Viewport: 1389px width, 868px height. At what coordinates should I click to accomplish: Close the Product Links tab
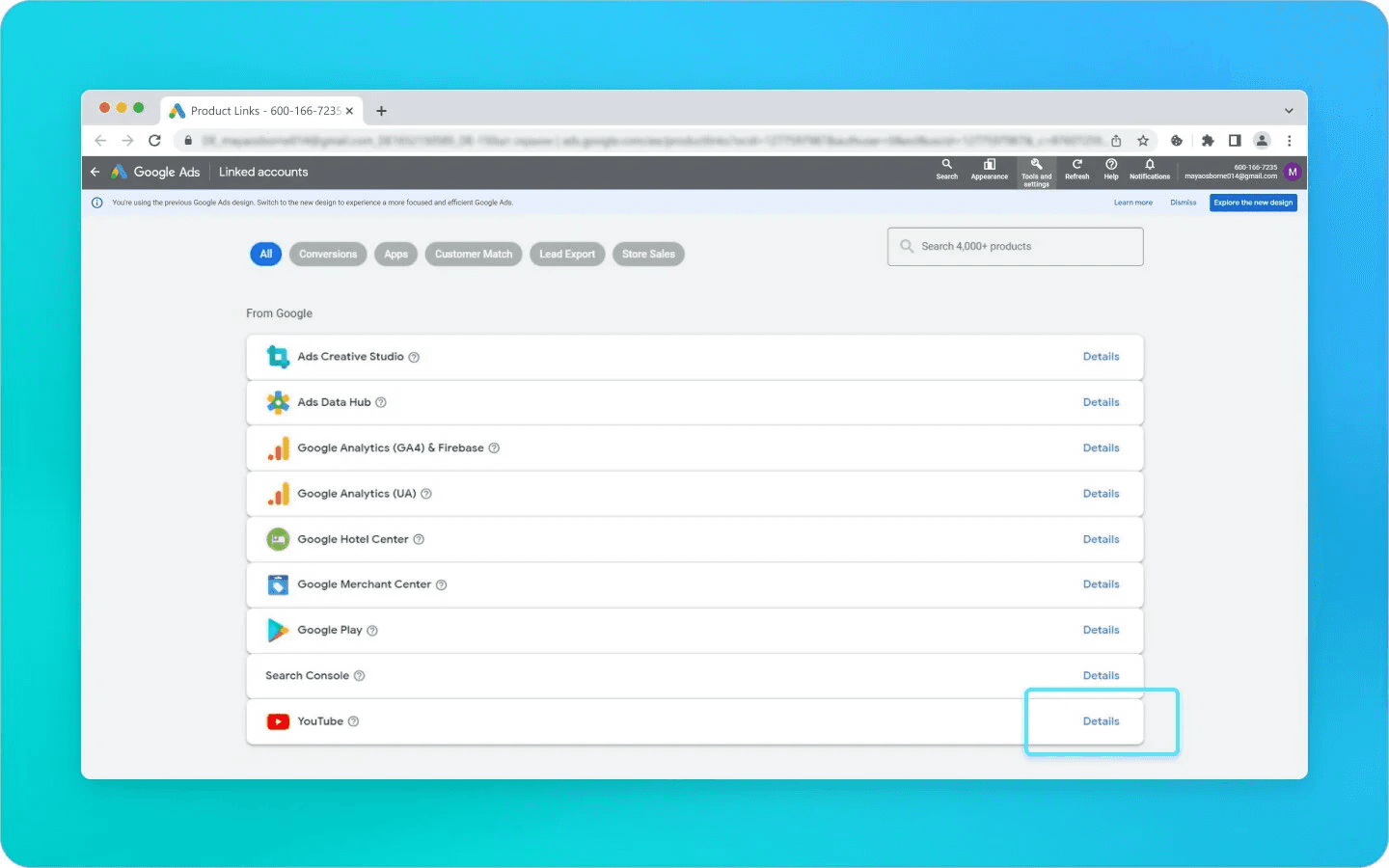pyautogui.click(x=349, y=111)
